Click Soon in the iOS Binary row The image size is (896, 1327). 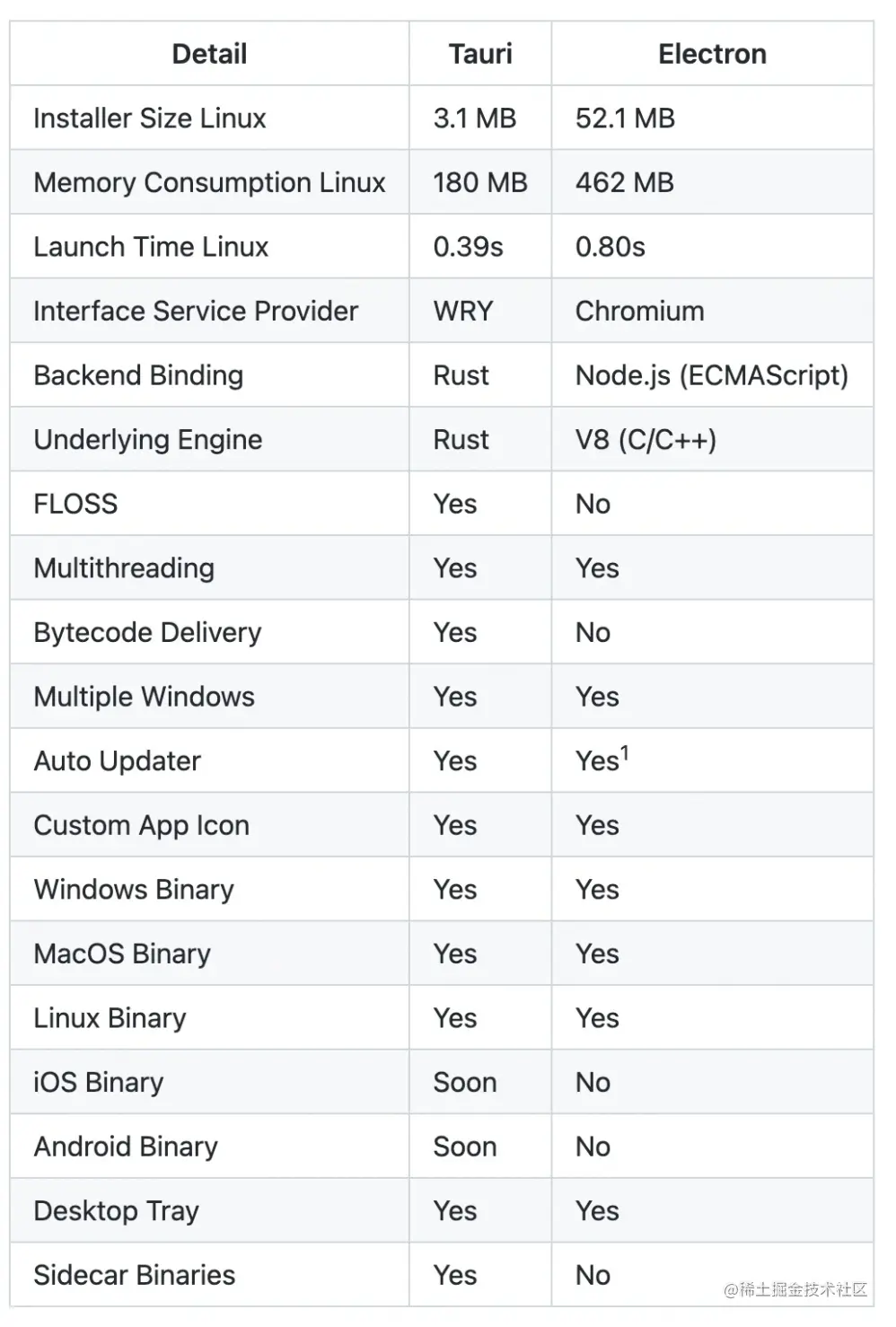[x=465, y=1083]
